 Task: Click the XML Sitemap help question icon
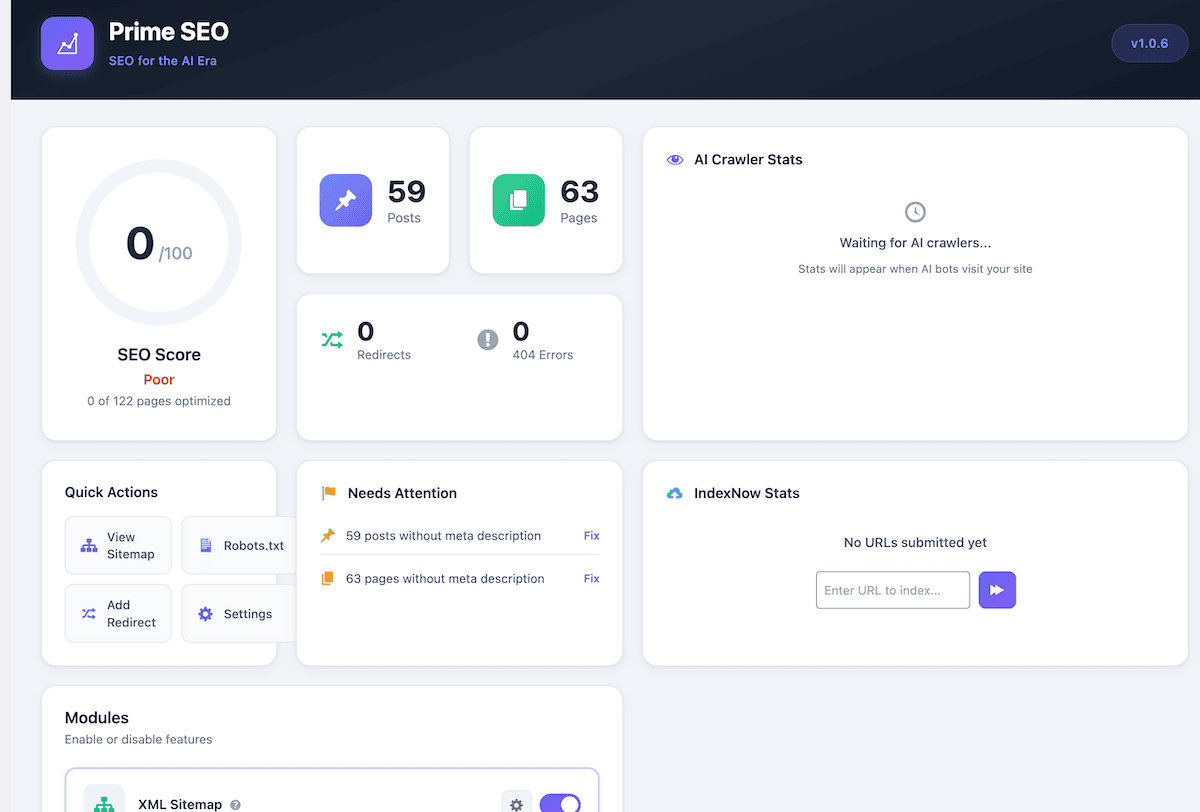(236, 804)
